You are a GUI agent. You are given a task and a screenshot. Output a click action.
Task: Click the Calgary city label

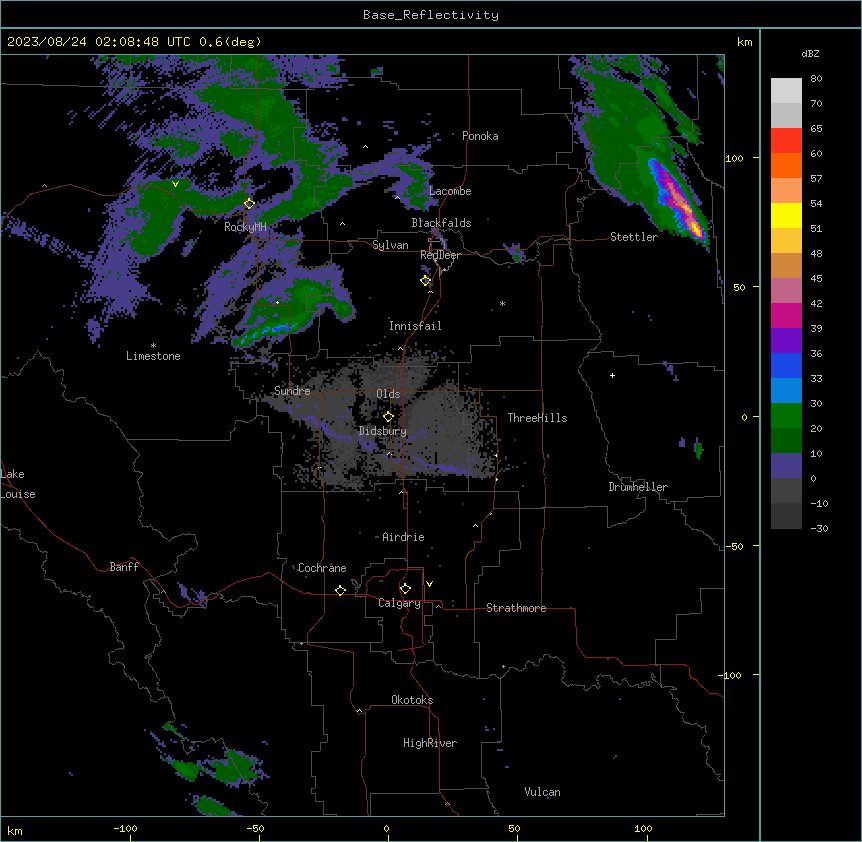tap(399, 603)
